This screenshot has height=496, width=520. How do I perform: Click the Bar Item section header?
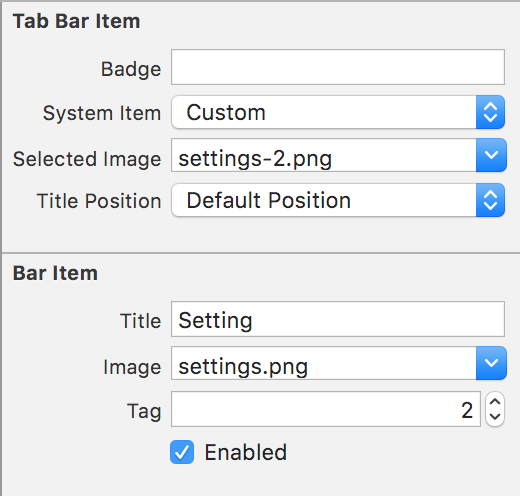pyautogui.click(x=55, y=273)
